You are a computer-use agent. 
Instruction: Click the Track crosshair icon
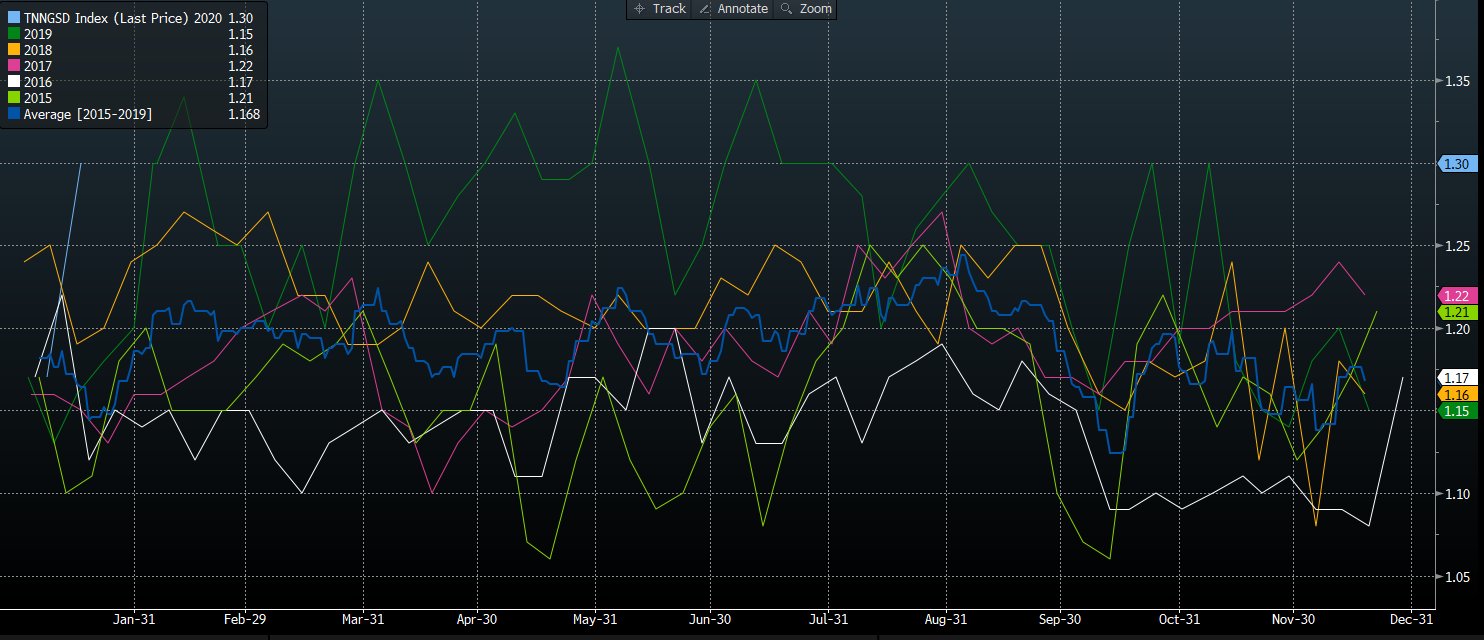click(x=640, y=8)
